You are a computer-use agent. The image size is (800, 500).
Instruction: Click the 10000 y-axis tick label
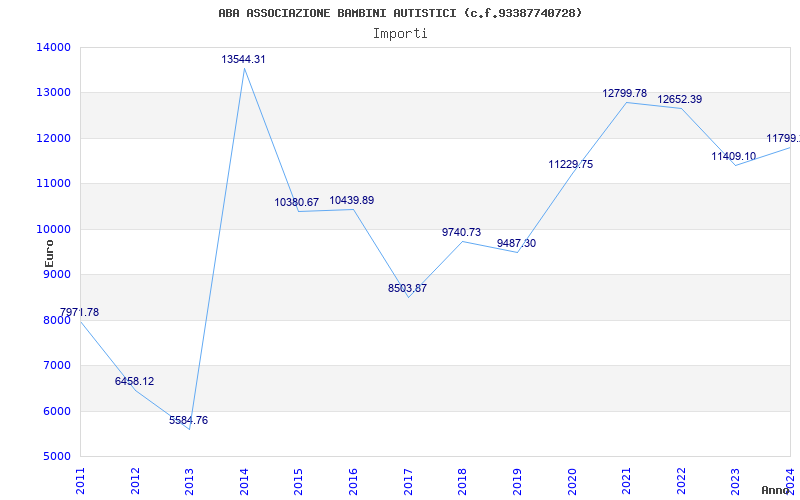coord(53,229)
